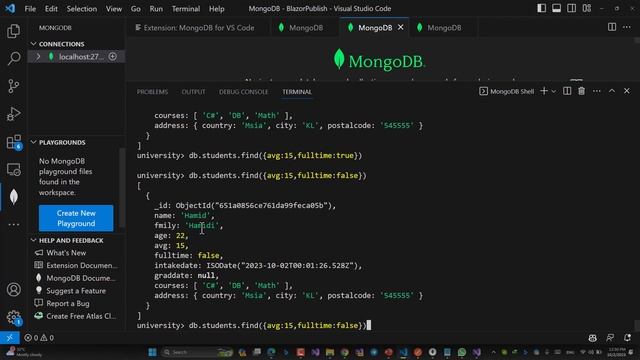Screen dimensions: 640x360
Task: Open the Selection menu
Action: pos(82,9)
